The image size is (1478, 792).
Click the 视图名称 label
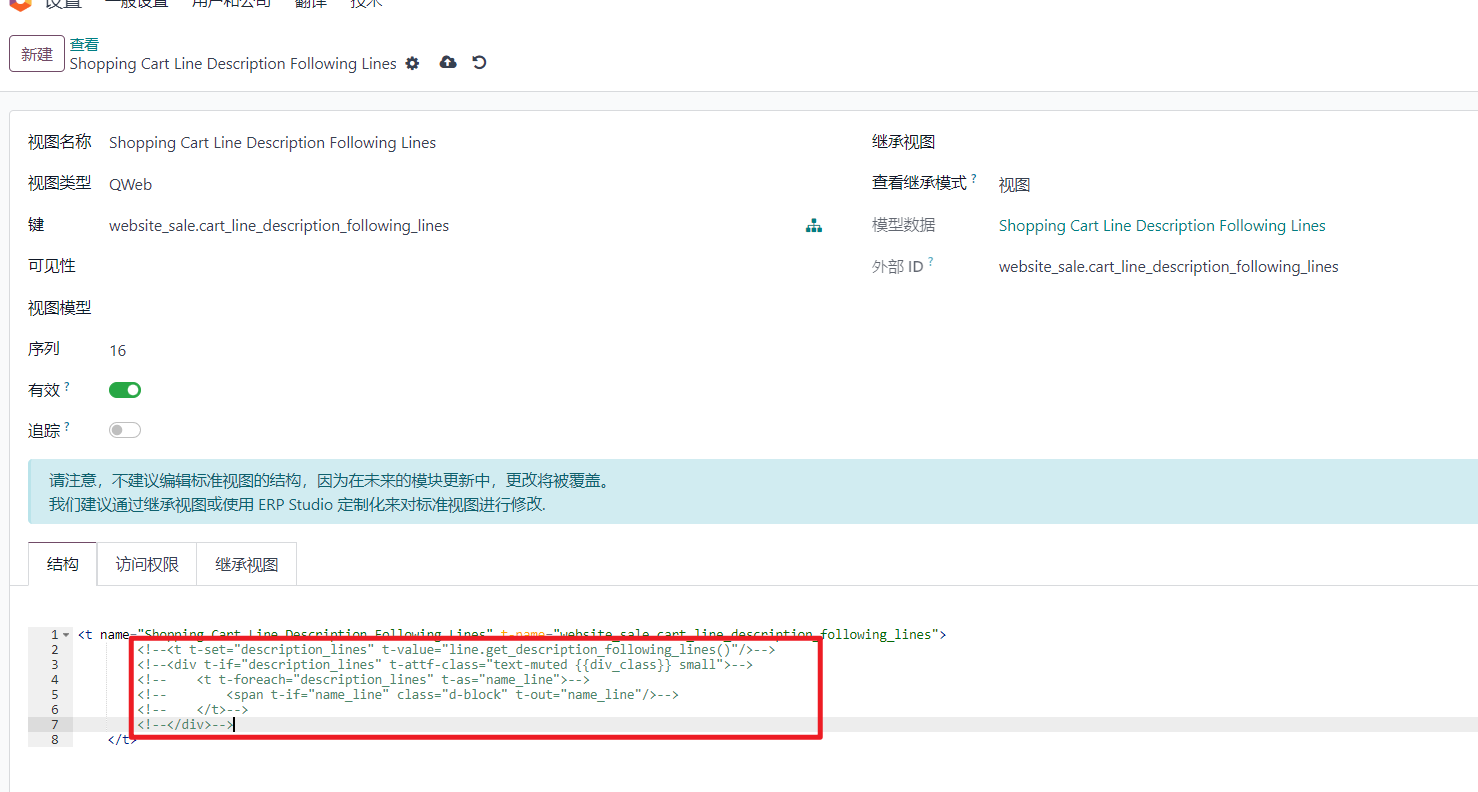coord(60,143)
